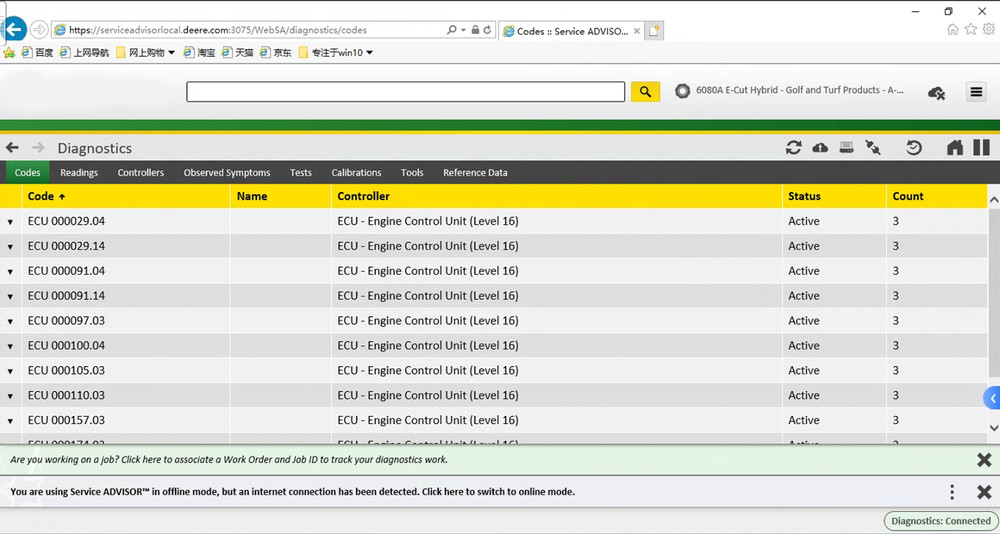Go to the home icon
Viewport: 1000px width, 534px height.
[955, 148]
